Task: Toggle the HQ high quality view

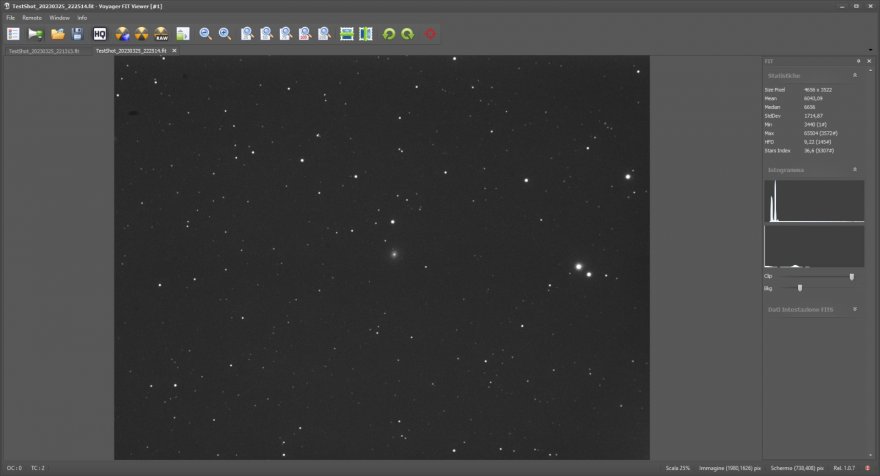Action: tap(100, 34)
